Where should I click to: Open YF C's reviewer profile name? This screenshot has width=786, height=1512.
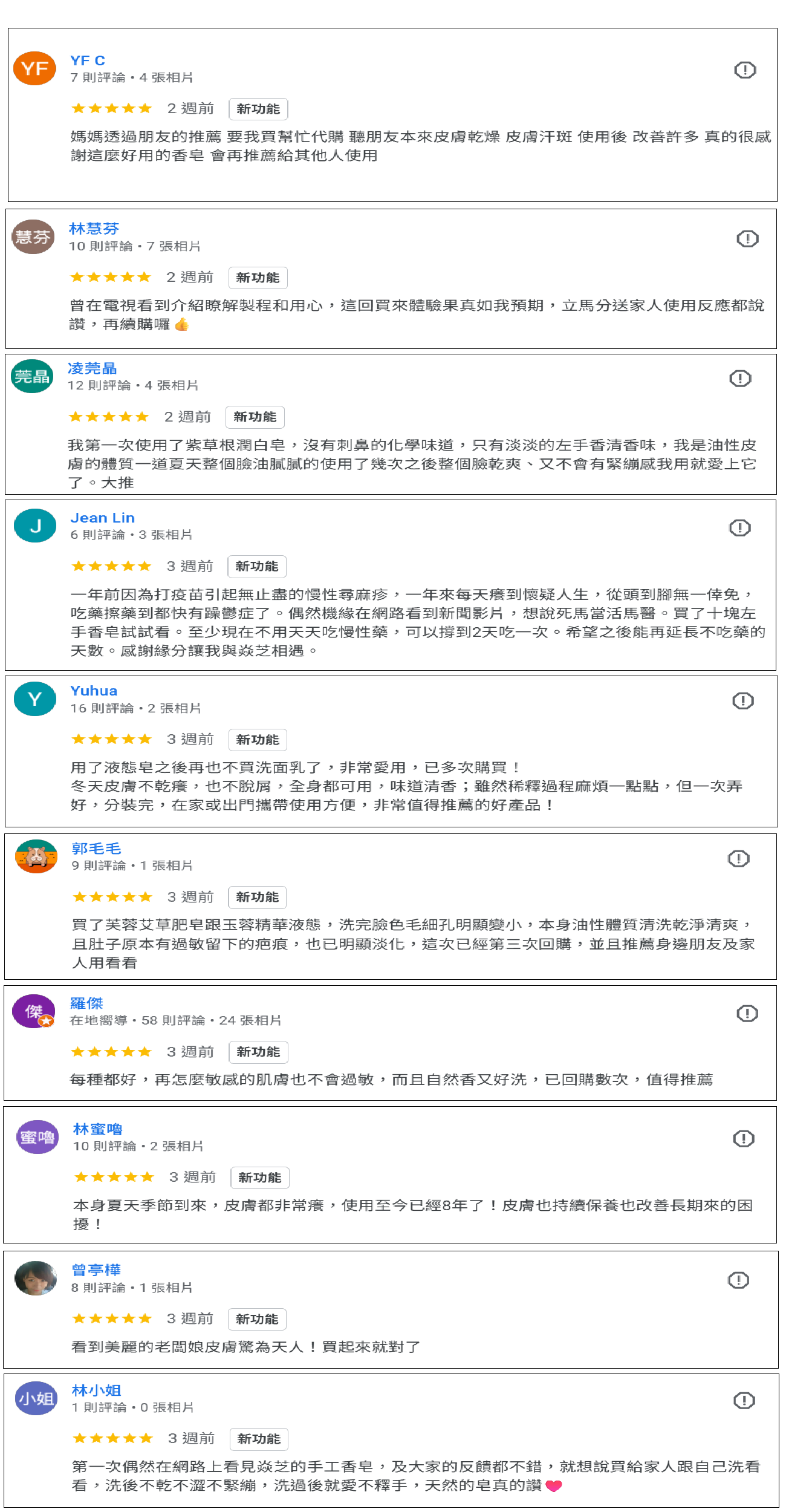88,60
